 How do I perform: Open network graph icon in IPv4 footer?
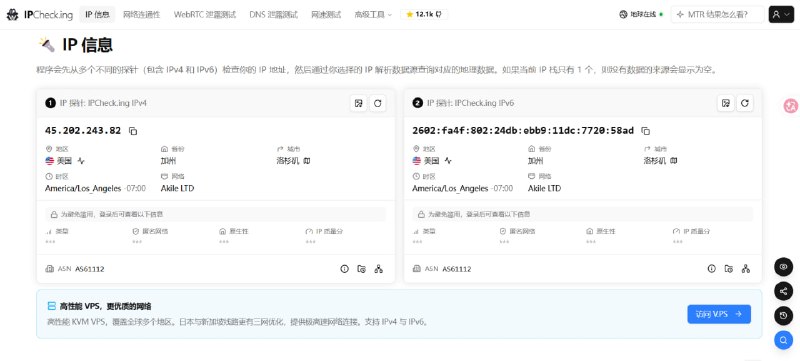(379, 269)
